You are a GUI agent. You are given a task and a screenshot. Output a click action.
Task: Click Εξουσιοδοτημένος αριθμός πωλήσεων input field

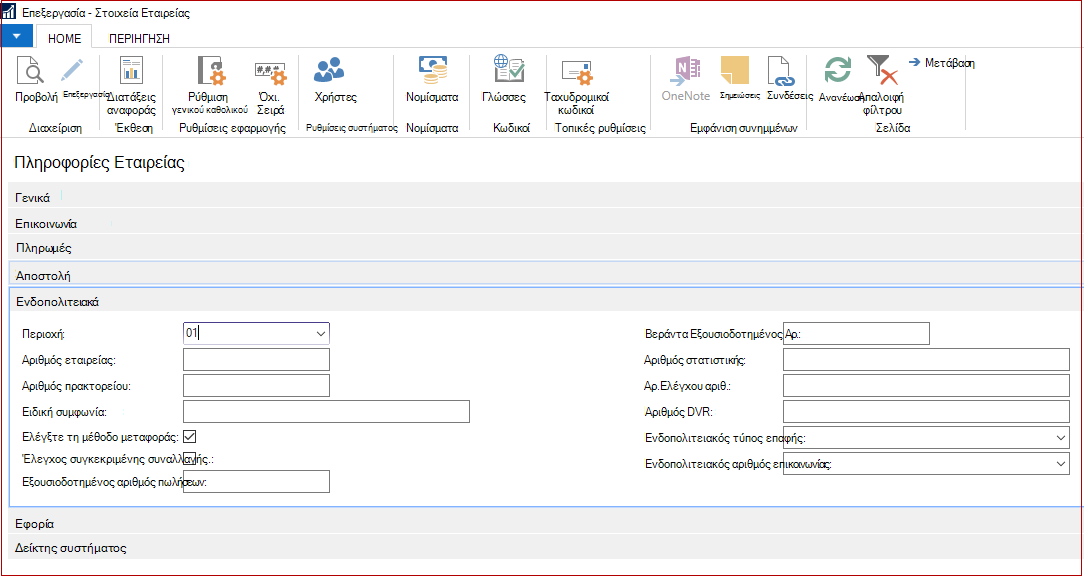(256, 482)
